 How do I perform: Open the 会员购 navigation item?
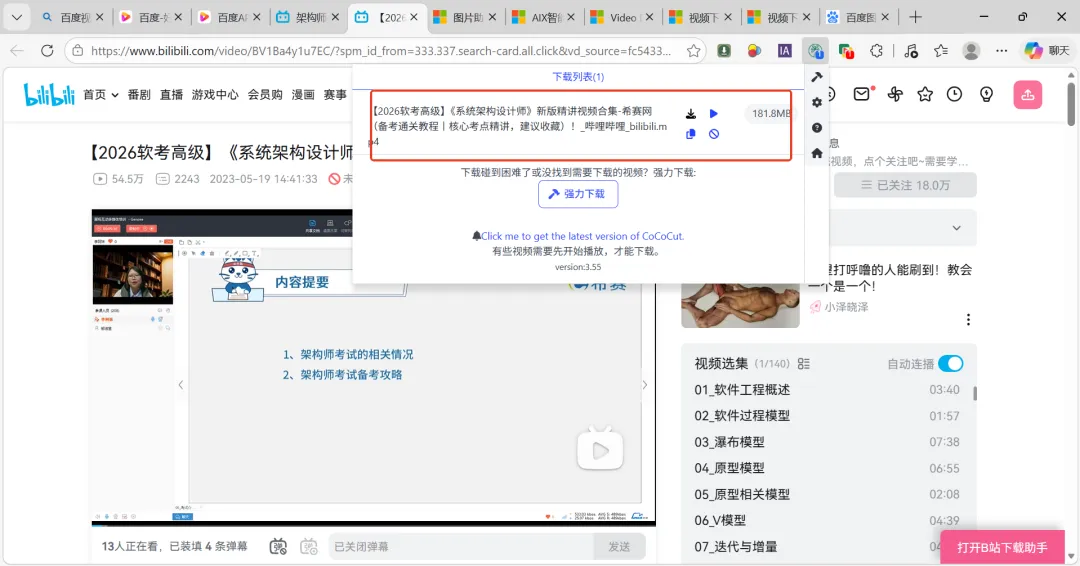(x=265, y=94)
